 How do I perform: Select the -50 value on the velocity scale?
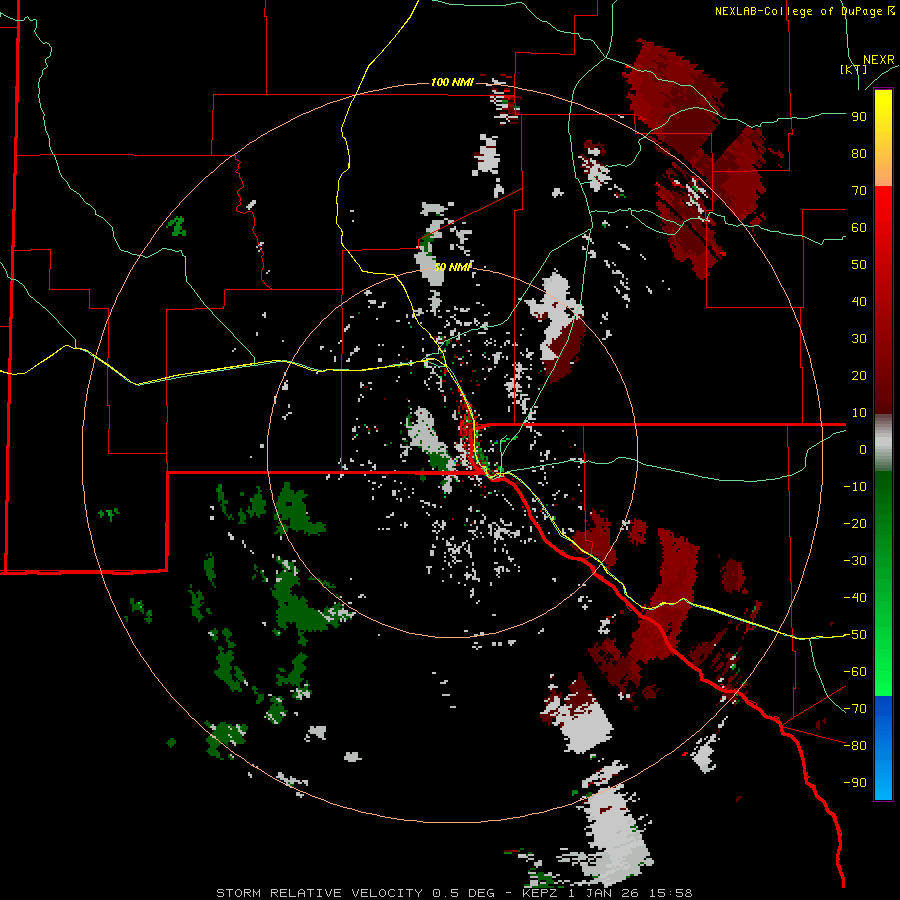(855, 635)
